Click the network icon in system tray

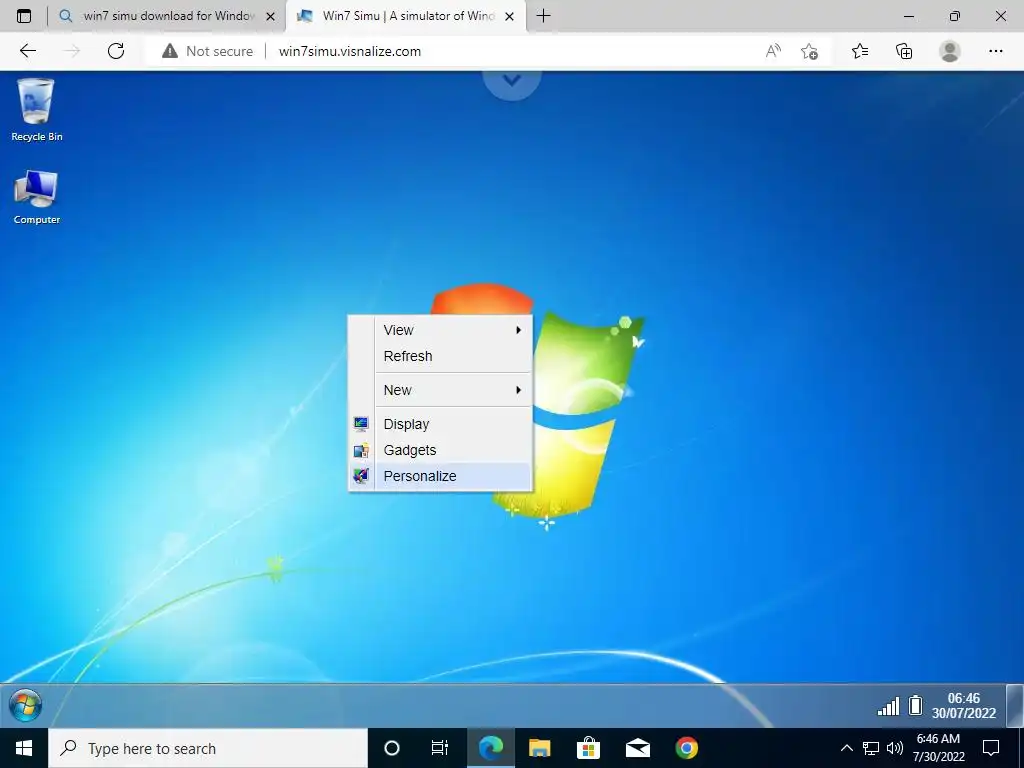pos(871,748)
